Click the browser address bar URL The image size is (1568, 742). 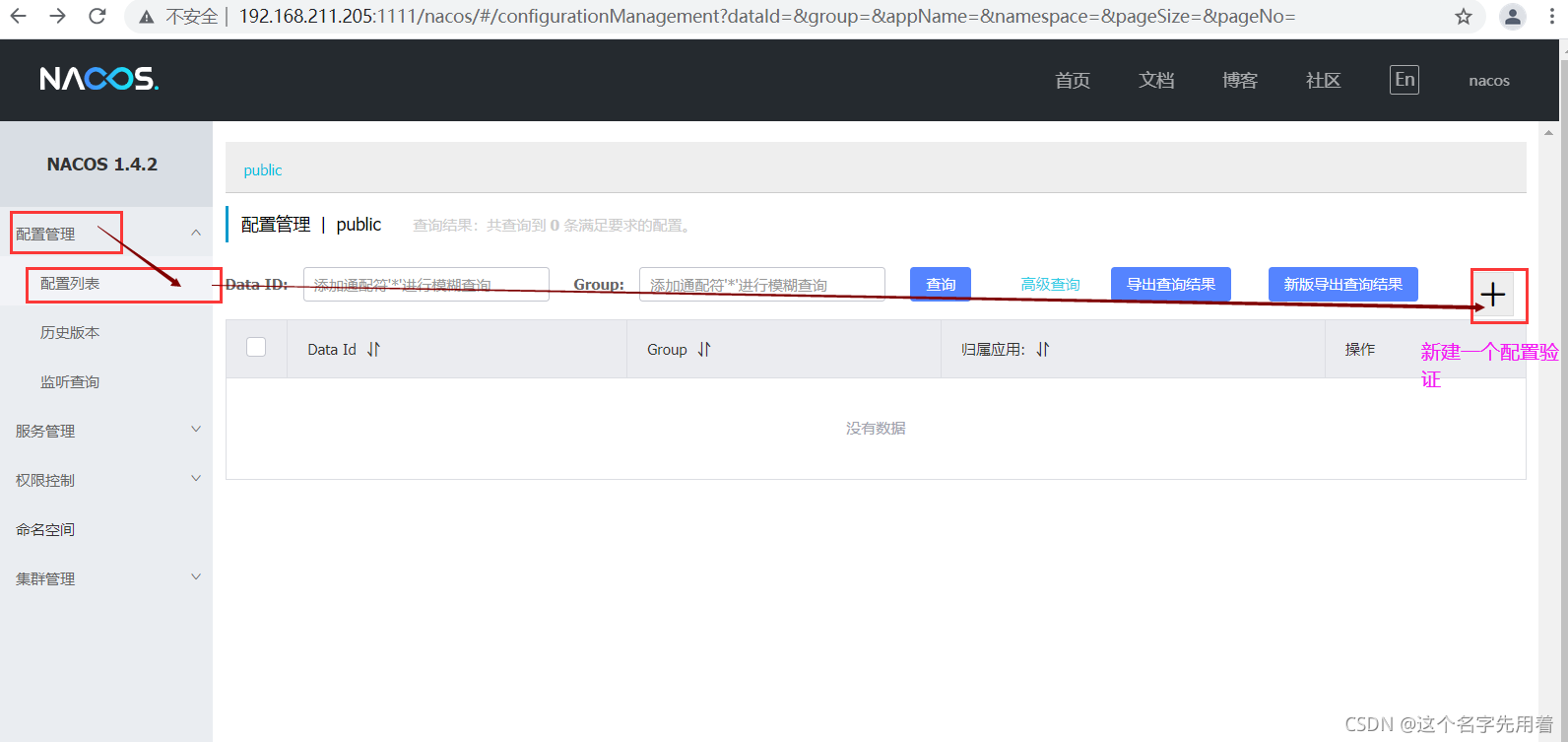tap(767, 17)
